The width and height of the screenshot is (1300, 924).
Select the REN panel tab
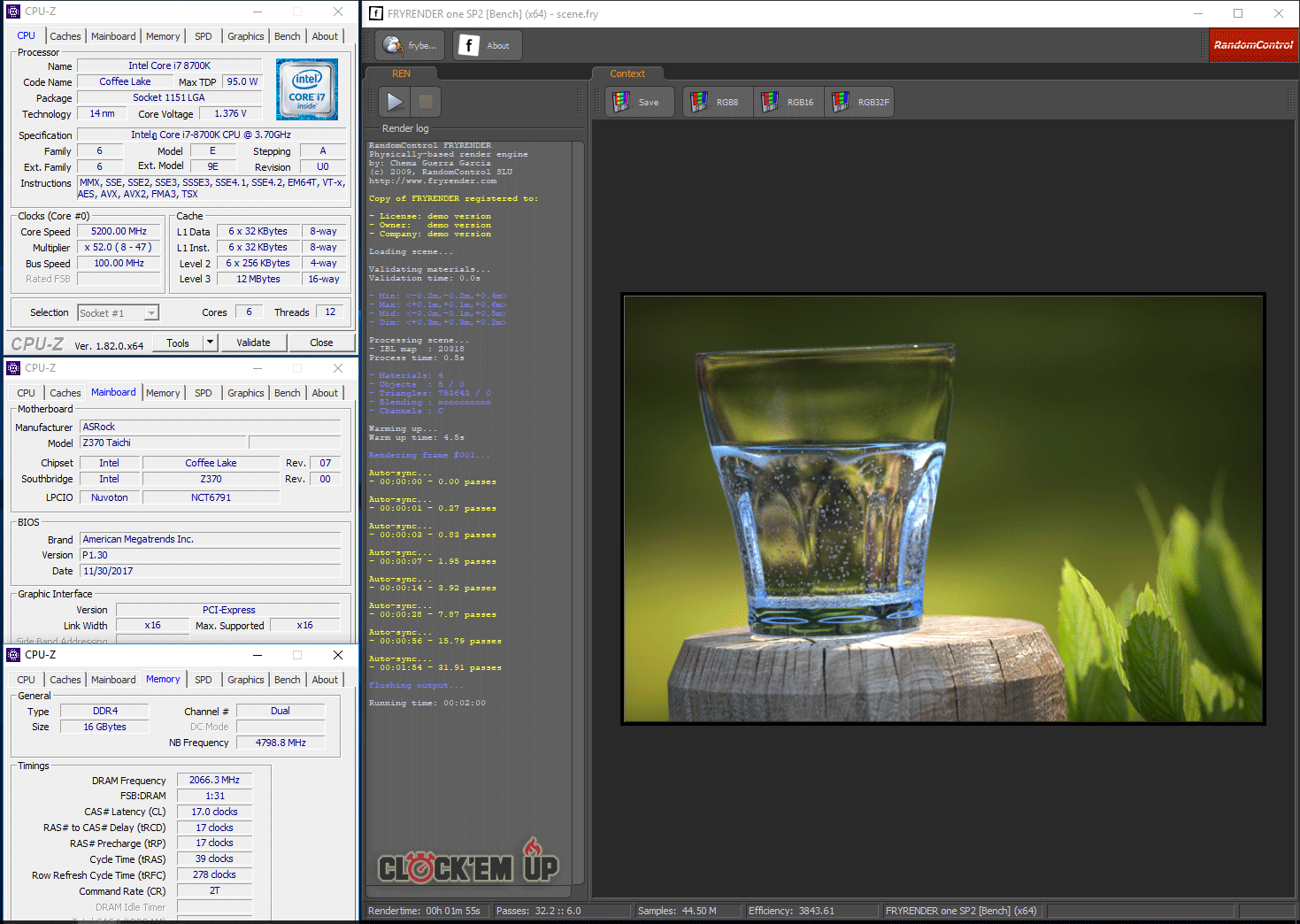(401, 73)
